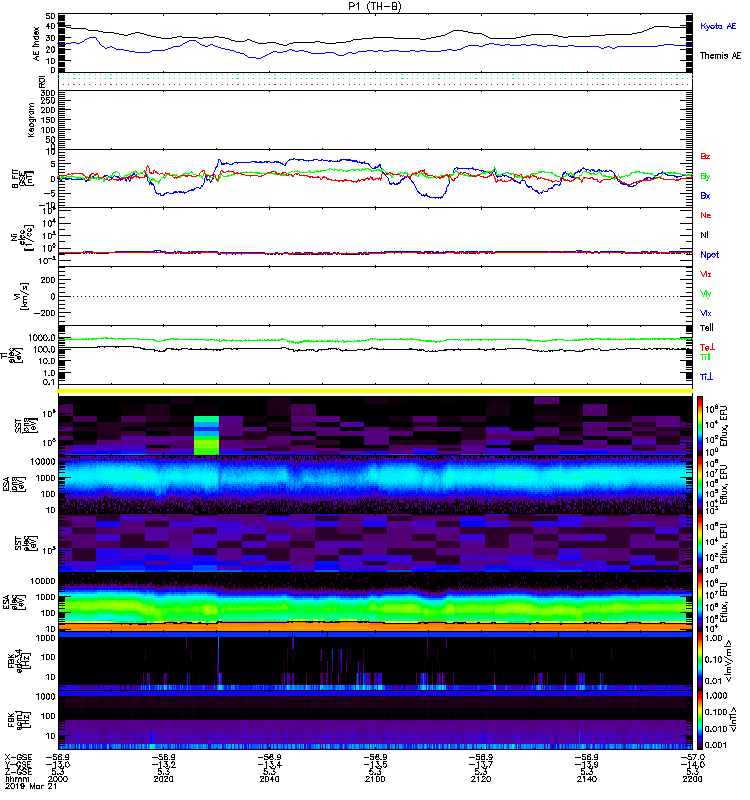
Task: Click the blue Ti perpendicular legend label
Action: click(x=706, y=377)
